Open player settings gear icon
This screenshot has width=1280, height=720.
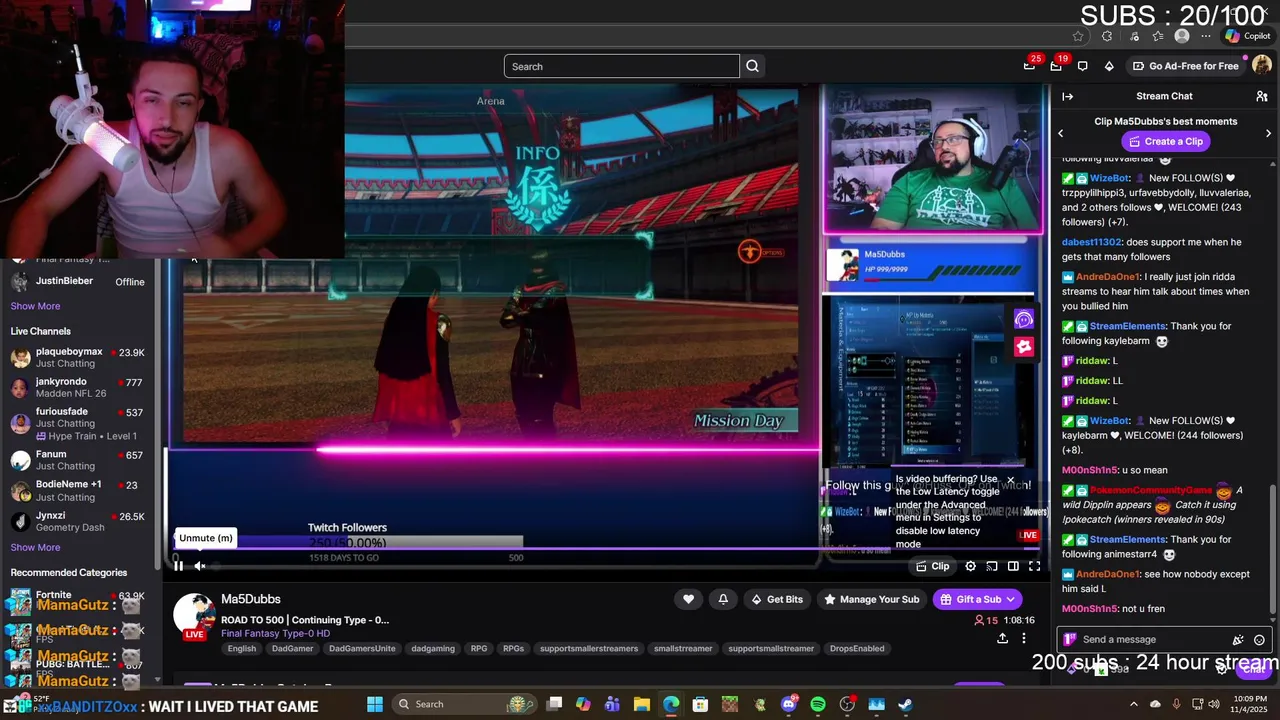(x=970, y=566)
